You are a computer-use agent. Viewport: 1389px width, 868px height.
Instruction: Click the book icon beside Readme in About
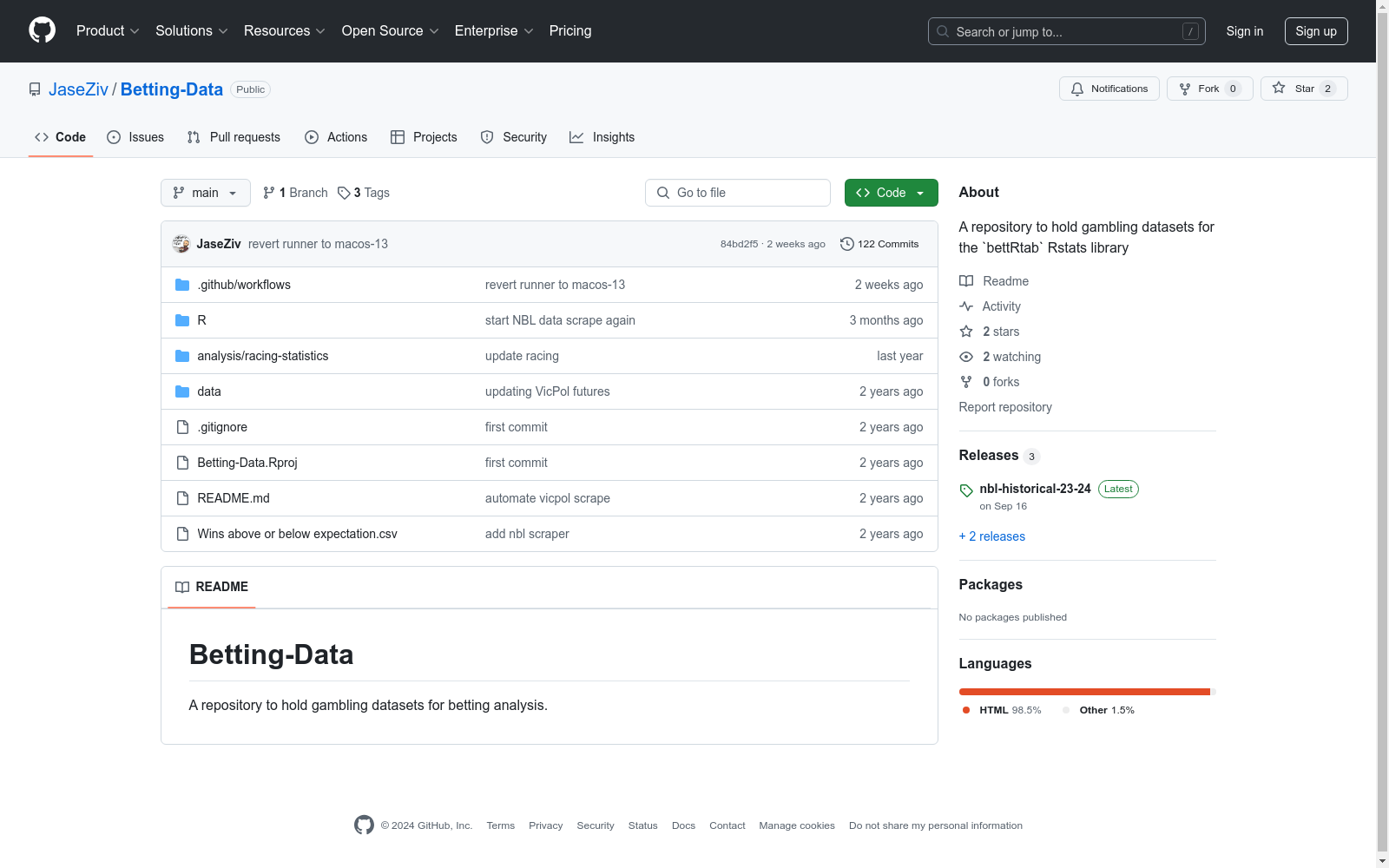coord(966,281)
